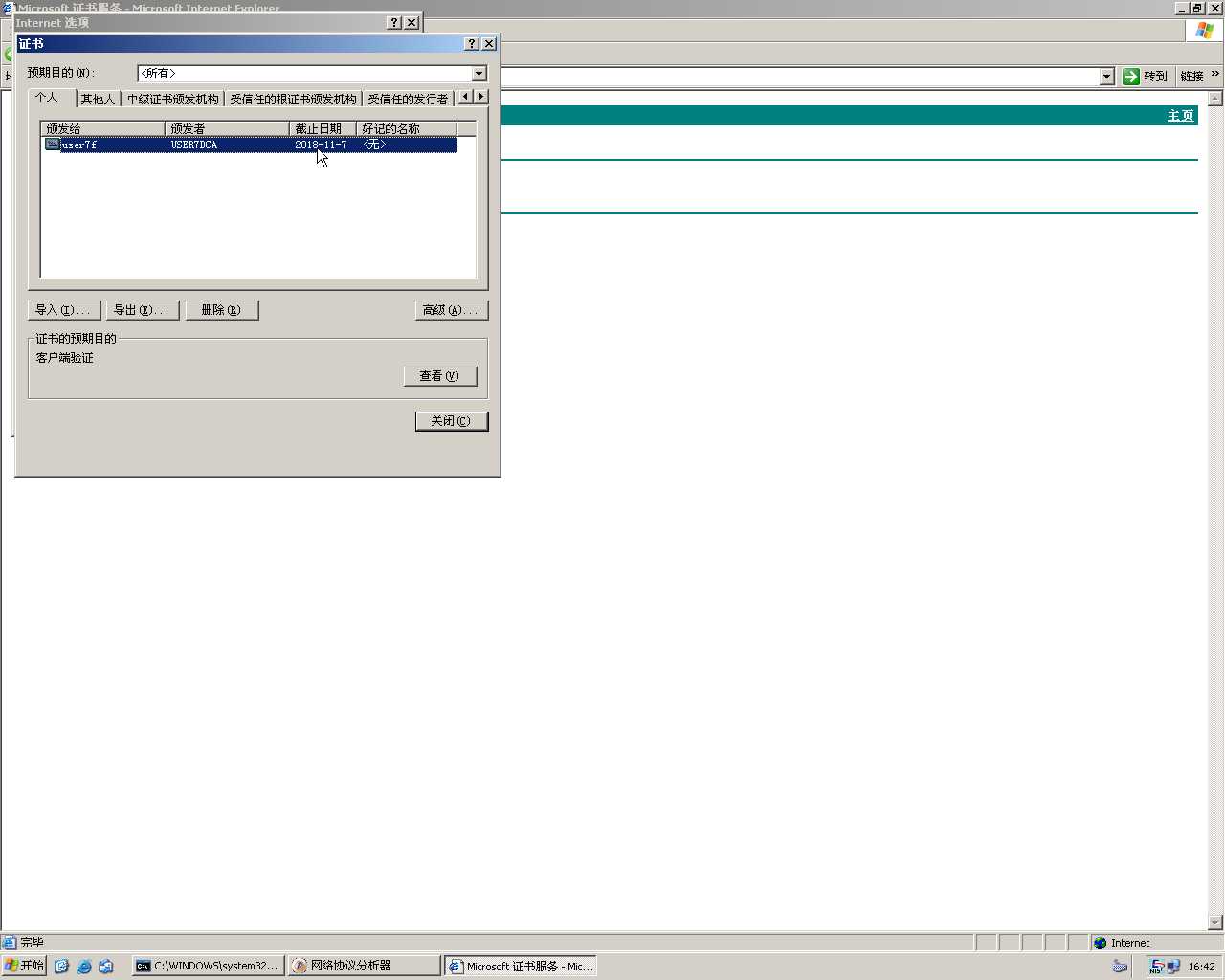This screenshot has height=980, width=1225.
Task: Click the 导出 button
Action: tap(143, 310)
